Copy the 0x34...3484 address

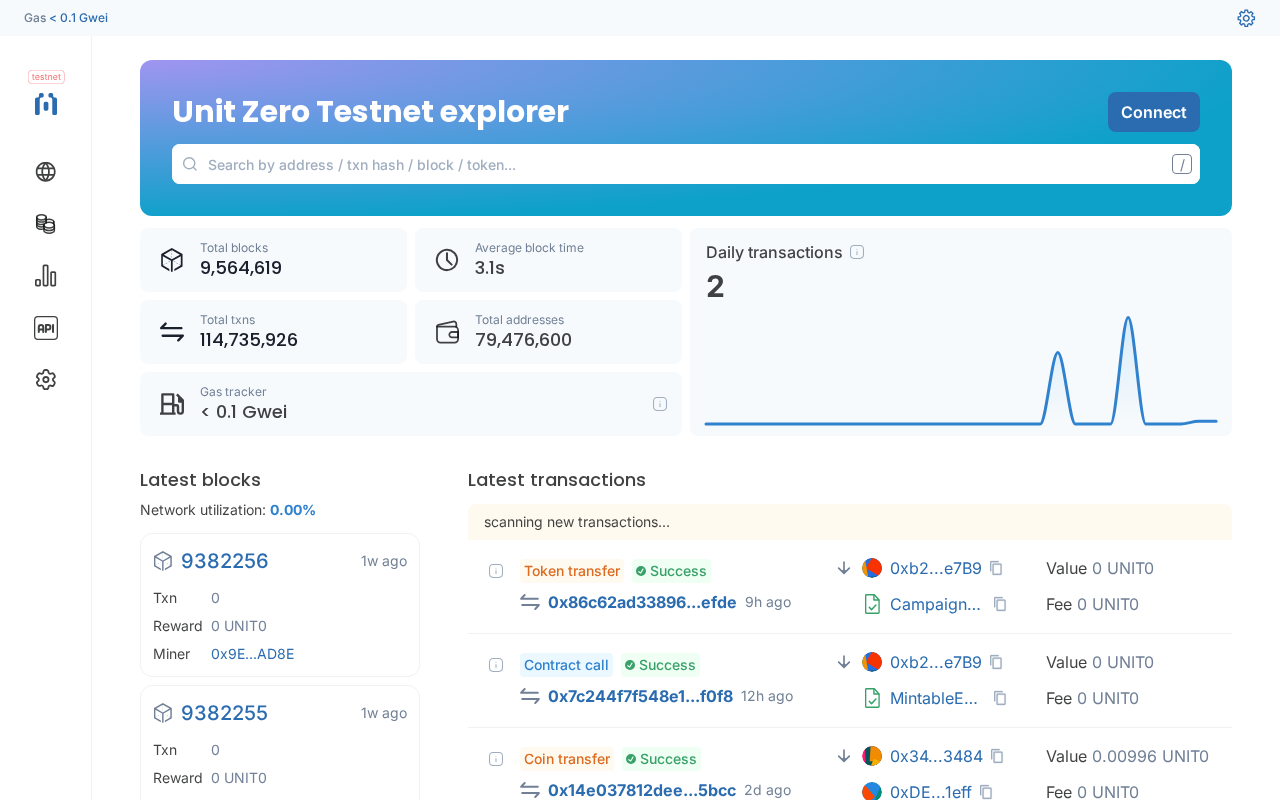tap(997, 756)
